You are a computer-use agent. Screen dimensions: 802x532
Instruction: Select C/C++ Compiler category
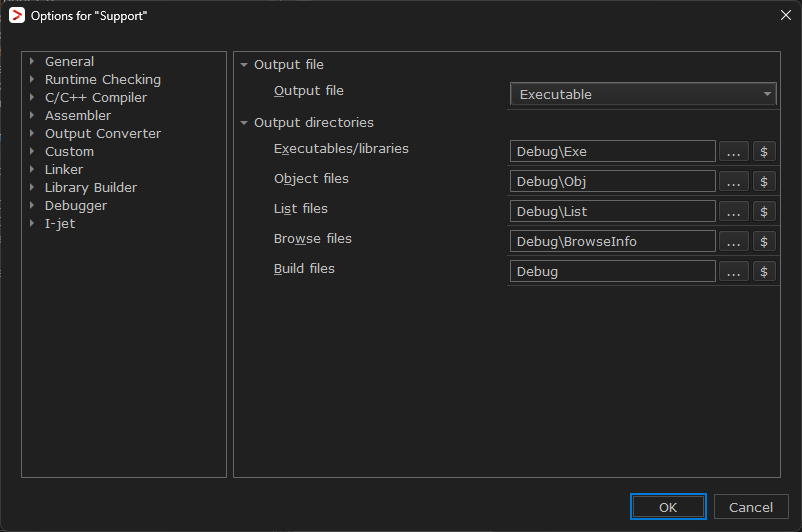(96, 97)
